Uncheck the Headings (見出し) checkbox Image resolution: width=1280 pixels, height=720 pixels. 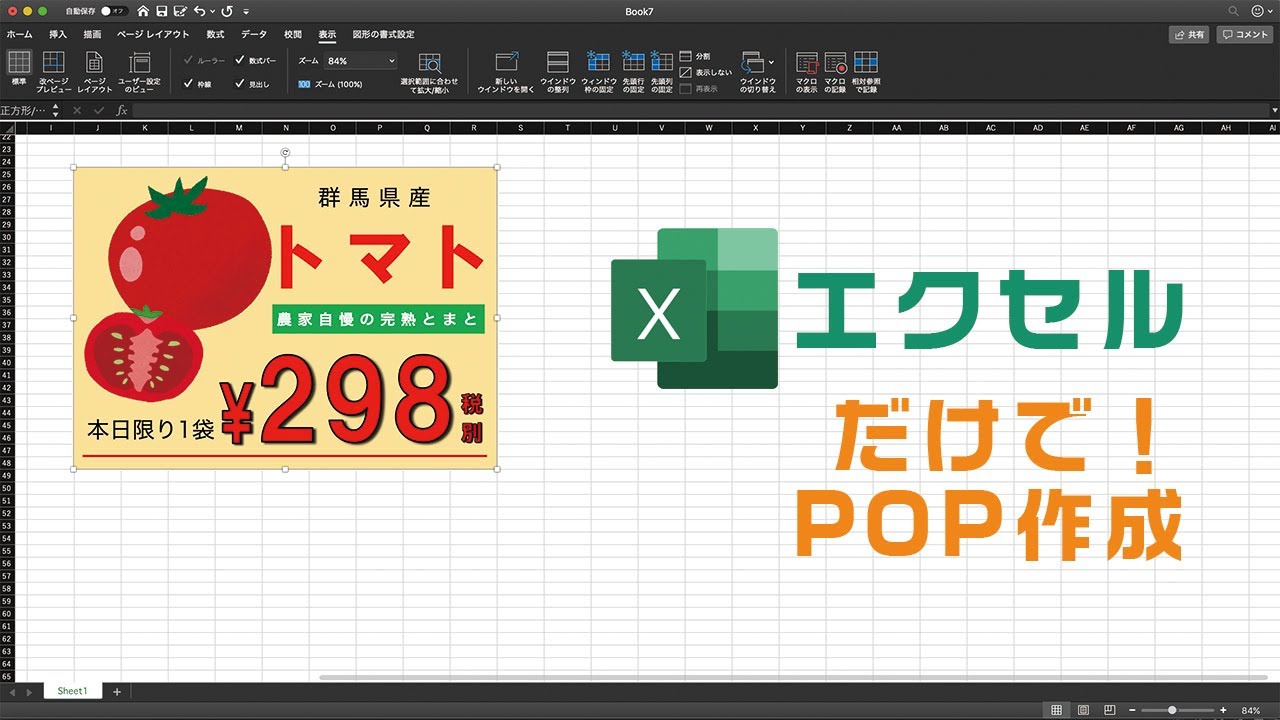tap(240, 84)
